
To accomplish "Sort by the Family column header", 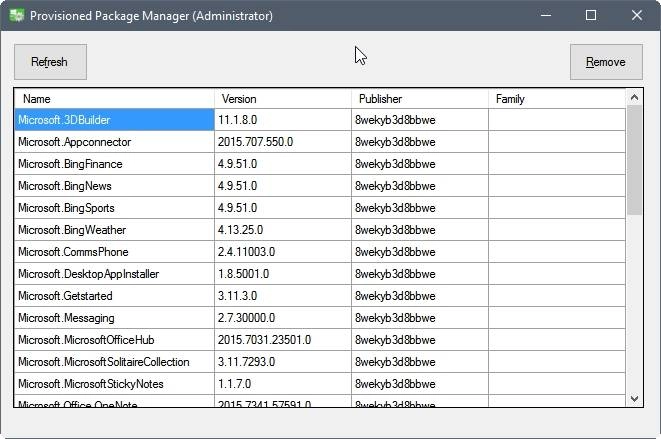I will point(557,99).
